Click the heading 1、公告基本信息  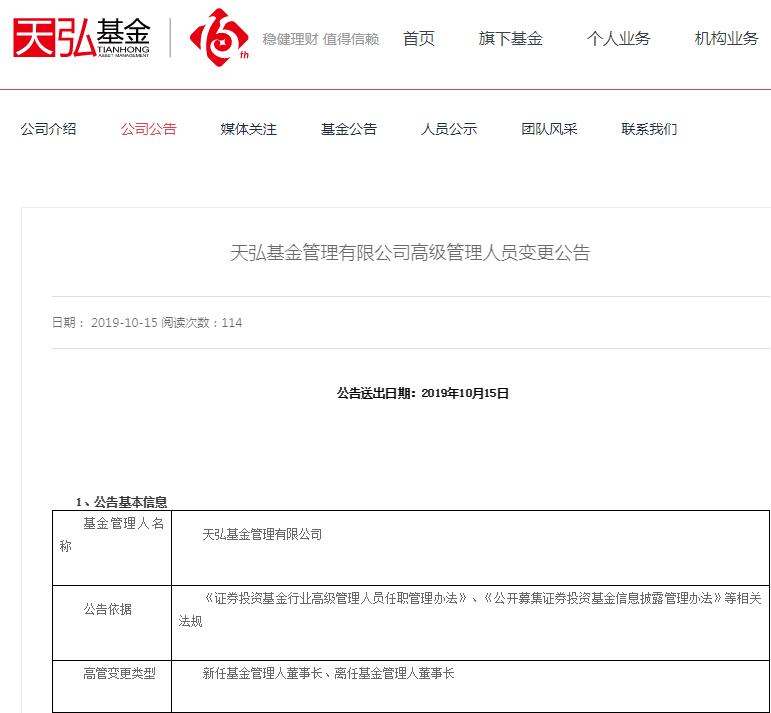pyautogui.click(x=121, y=502)
